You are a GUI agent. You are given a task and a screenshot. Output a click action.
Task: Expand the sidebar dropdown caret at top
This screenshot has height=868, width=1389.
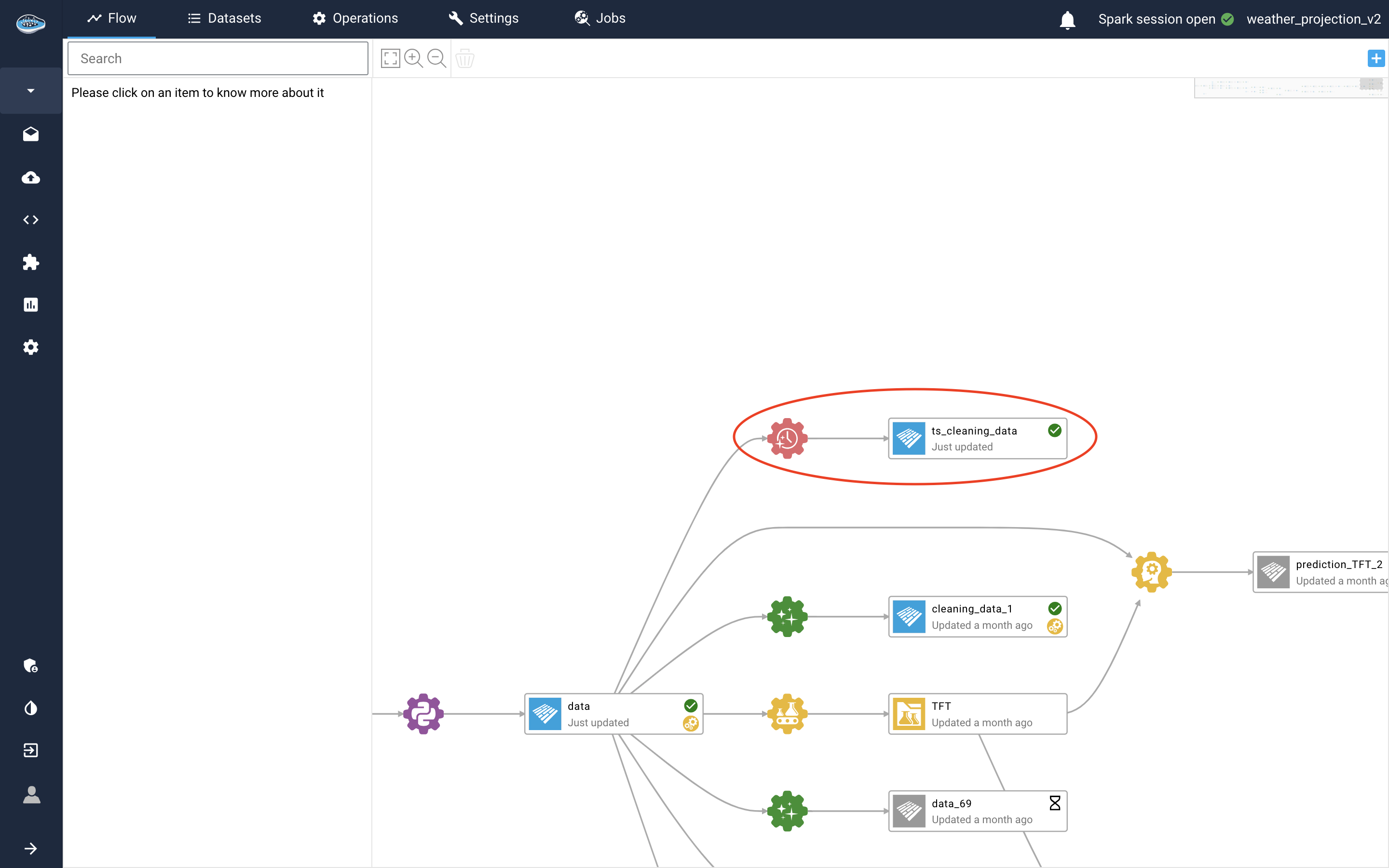31,91
